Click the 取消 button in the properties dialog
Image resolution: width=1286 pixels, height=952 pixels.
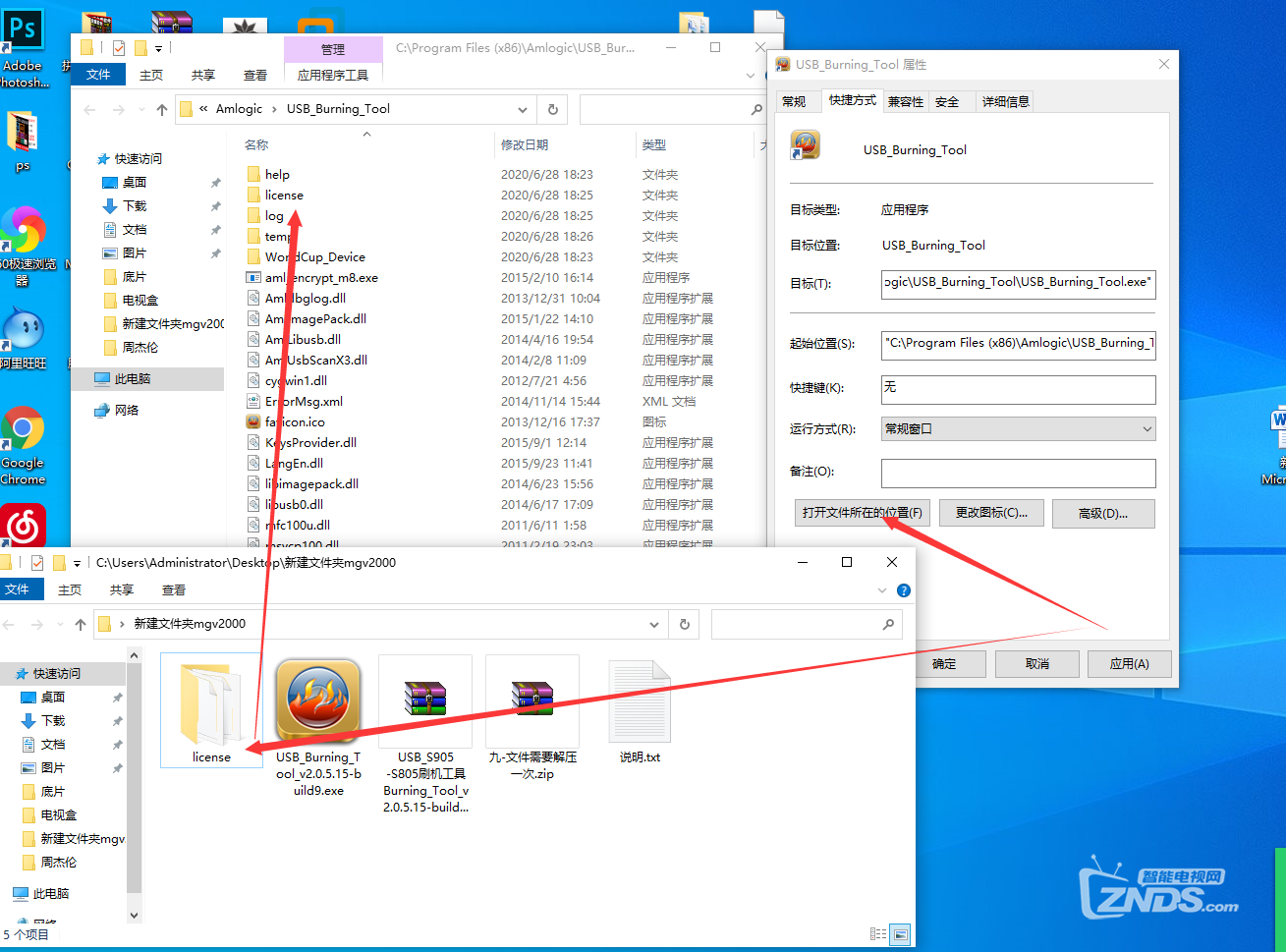[x=1037, y=664]
